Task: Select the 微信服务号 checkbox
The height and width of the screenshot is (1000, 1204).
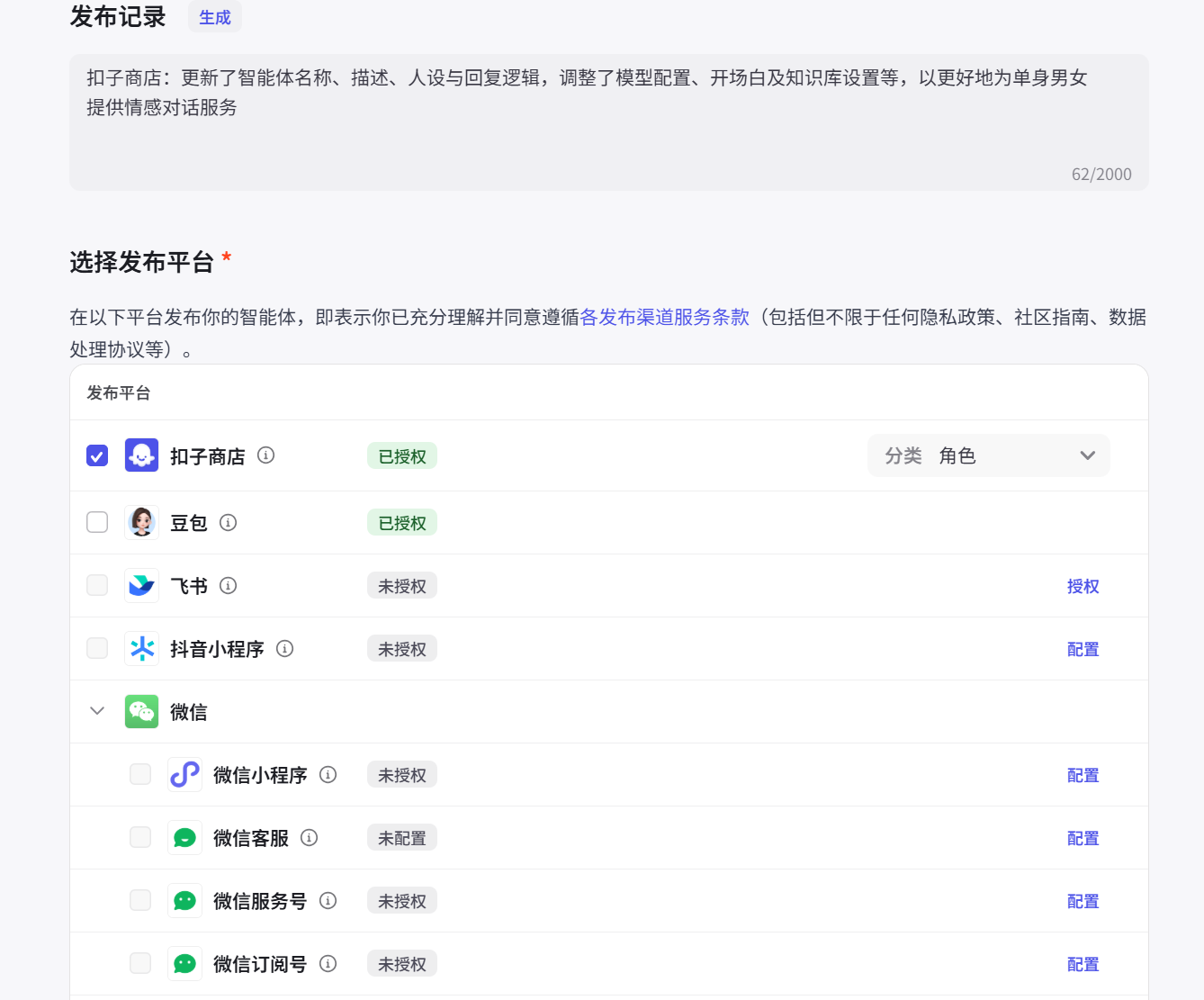Action: (x=140, y=900)
